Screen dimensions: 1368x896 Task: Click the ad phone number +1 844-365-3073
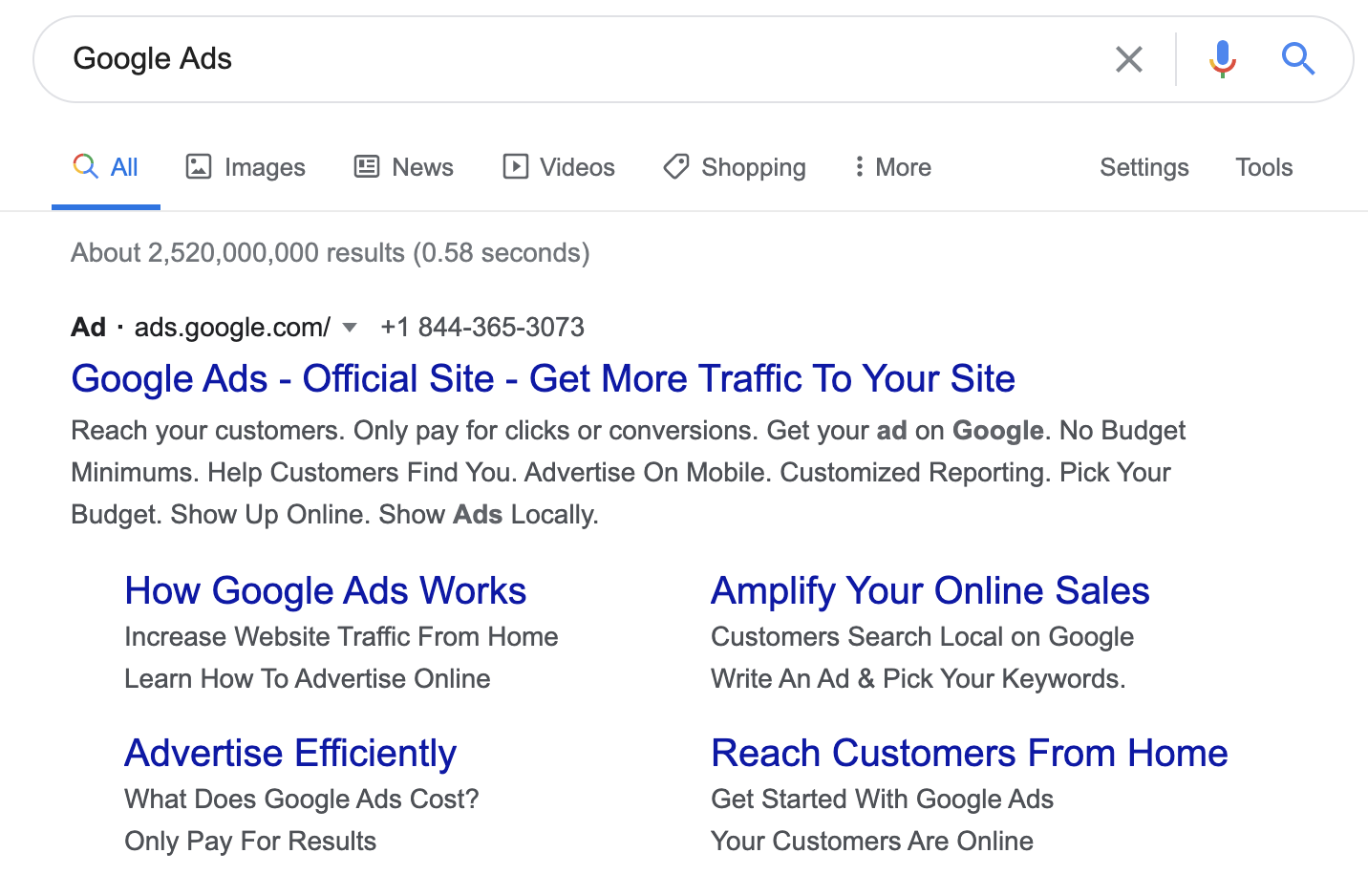coord(481,328)
